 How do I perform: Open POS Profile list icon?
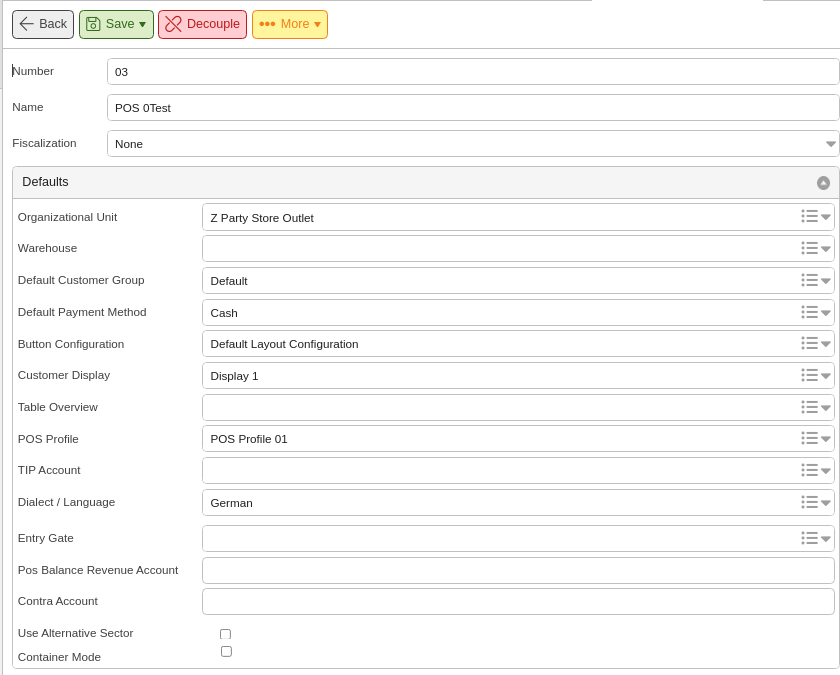tap(809, 438)
